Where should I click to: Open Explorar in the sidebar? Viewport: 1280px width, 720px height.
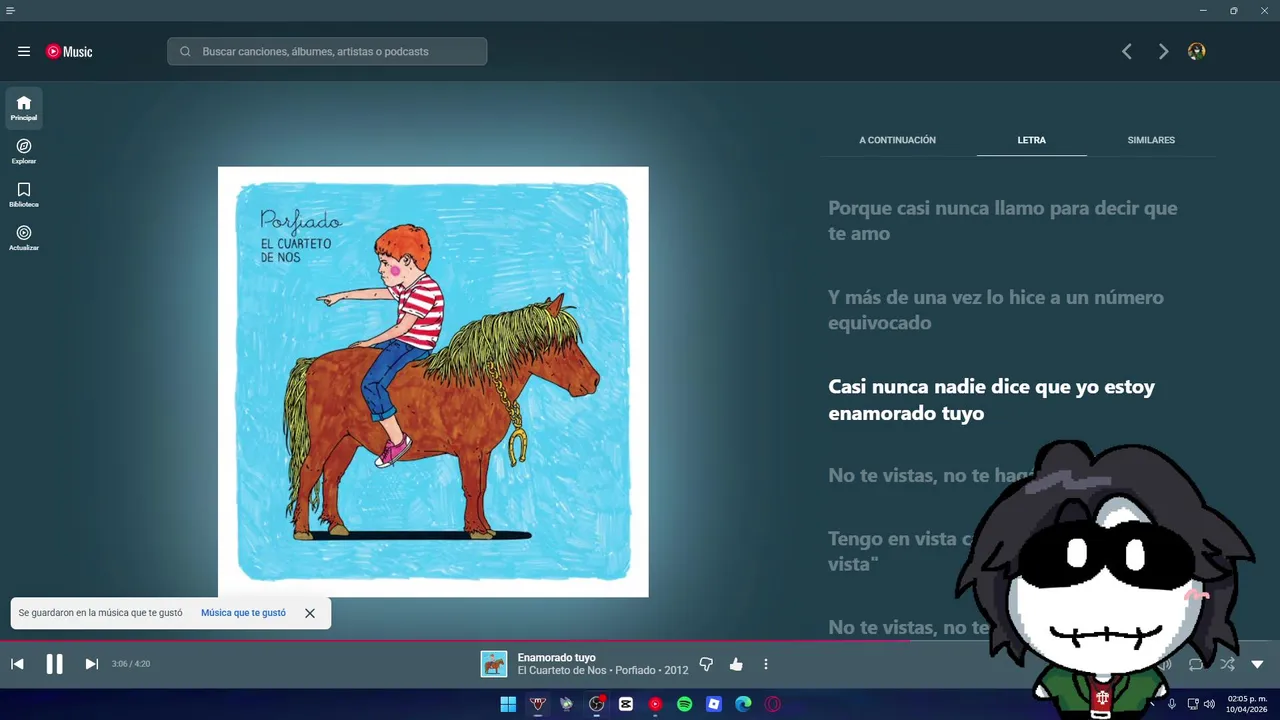24,151
